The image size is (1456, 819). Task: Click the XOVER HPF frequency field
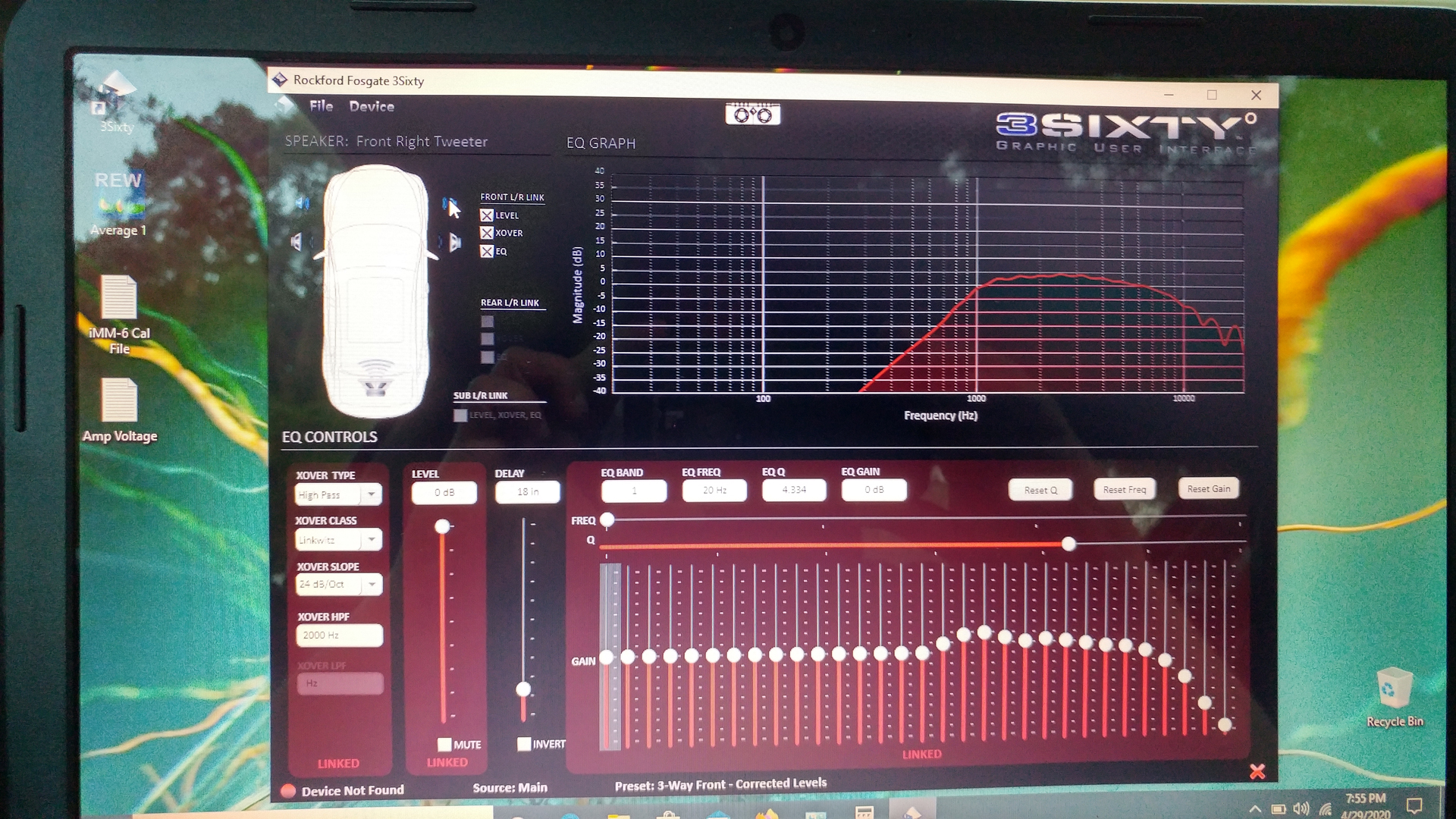tap(340, 635)
